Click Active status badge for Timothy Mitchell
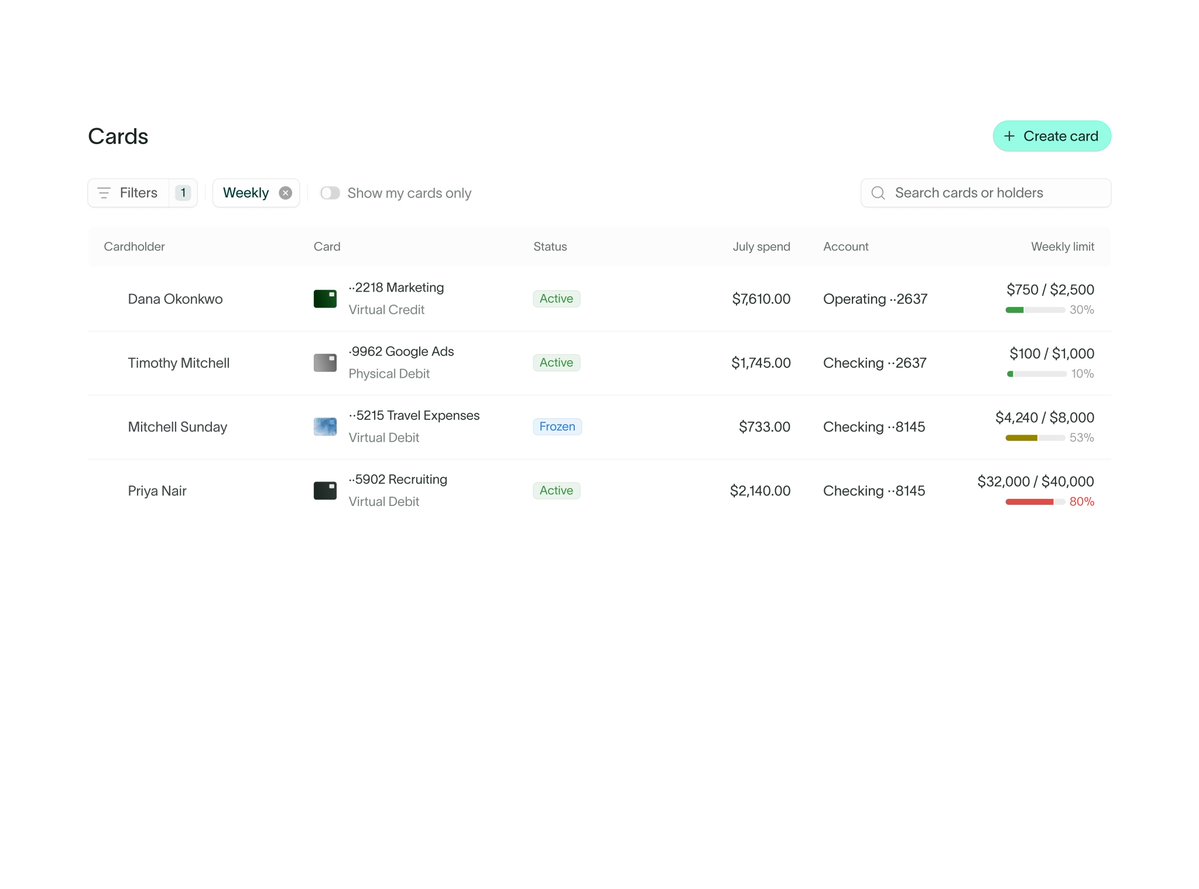This screenshot has height=889, width=1199. point(556,363)
